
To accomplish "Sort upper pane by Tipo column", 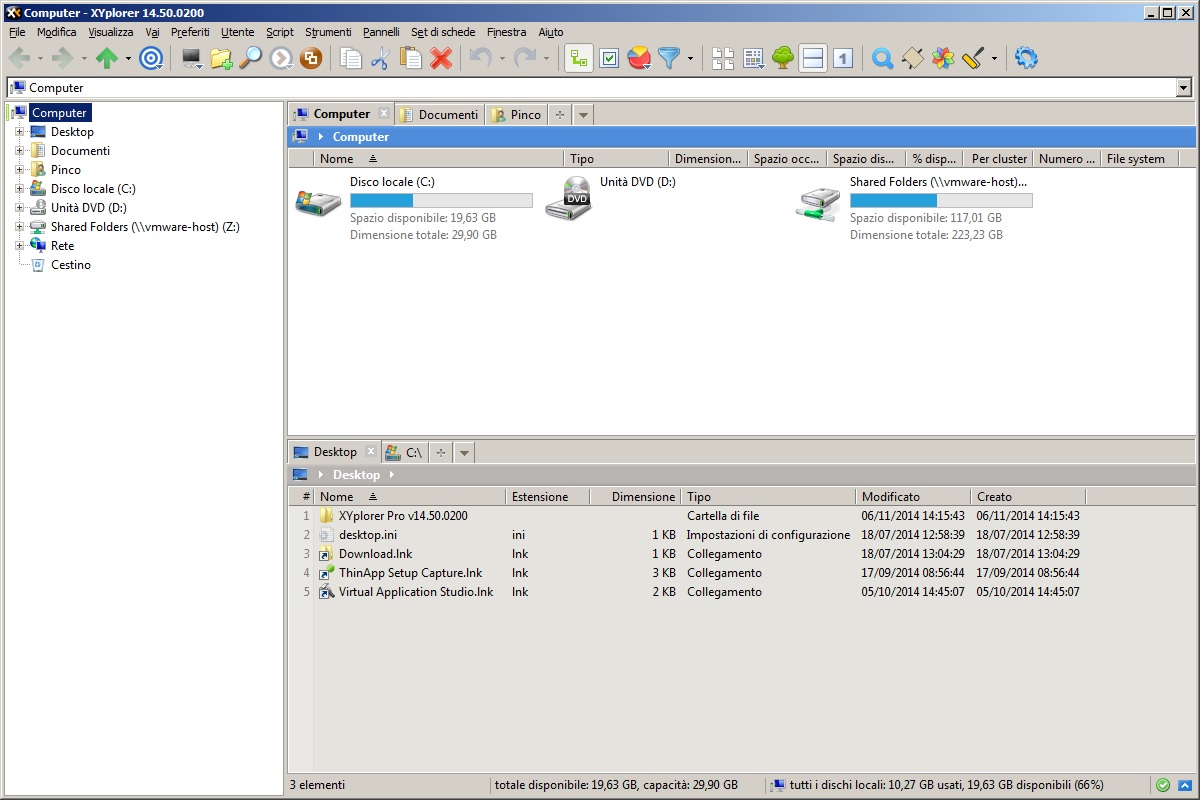I will 616,159.
